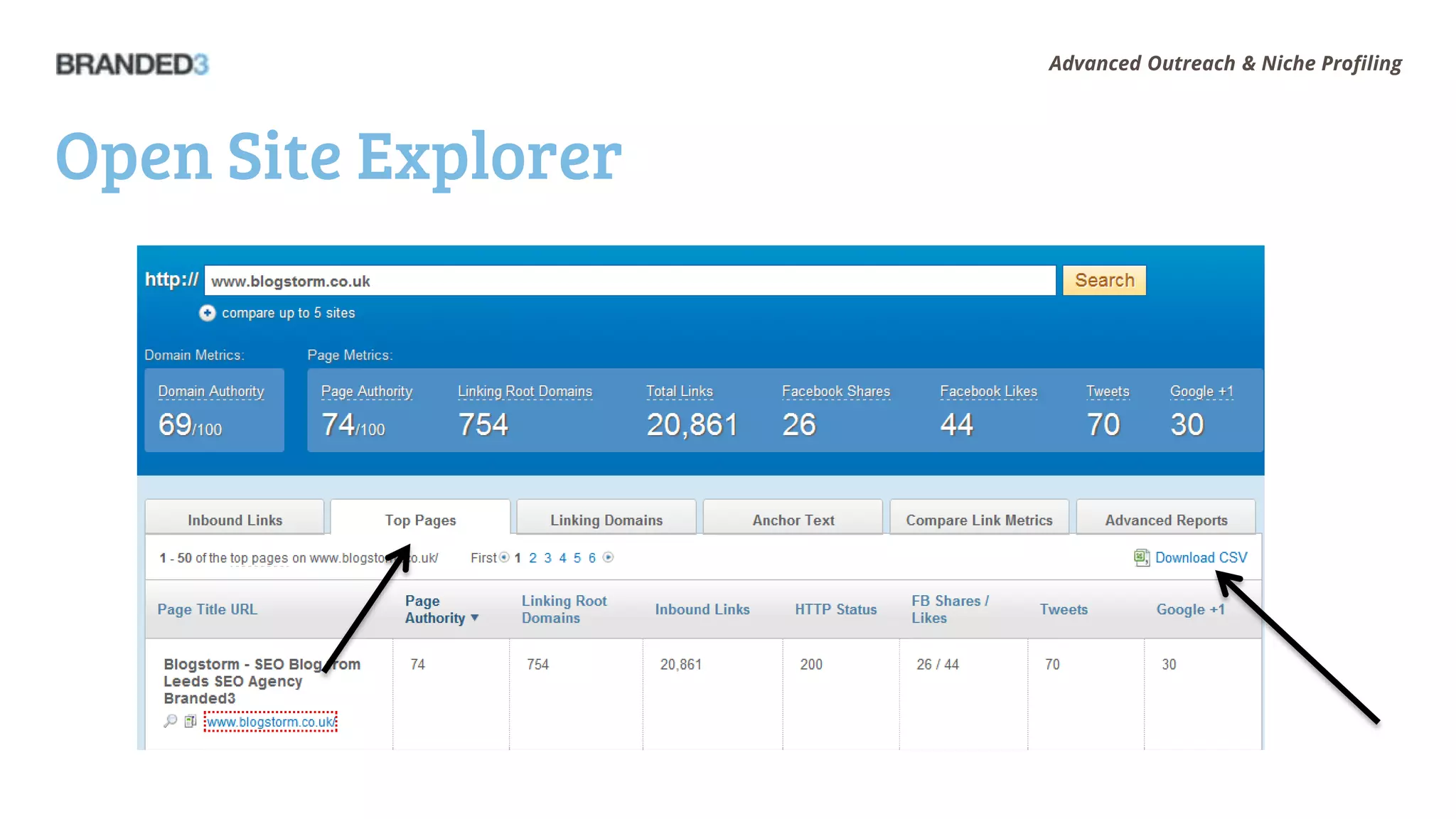
Task: Click the Linking Root Domains column header
Action: coord(564,609)
